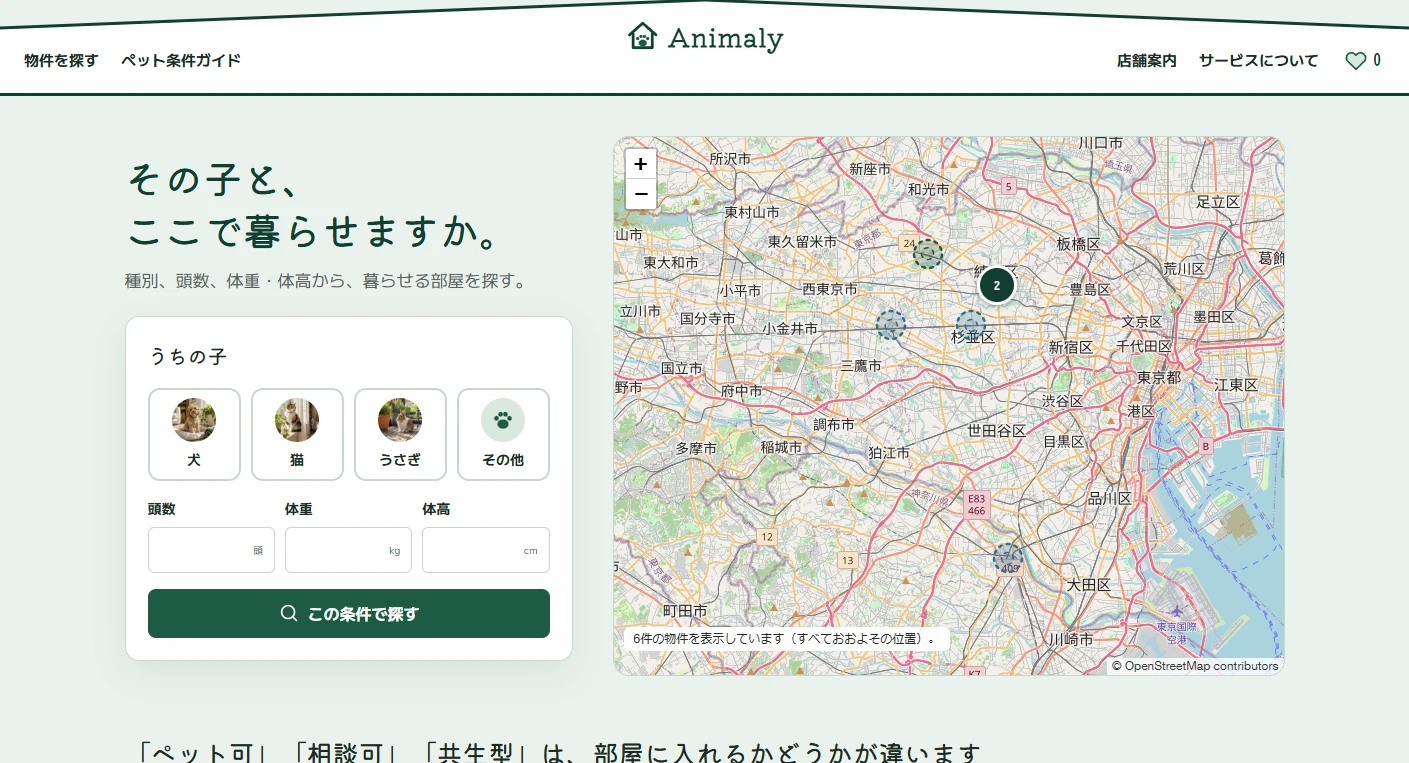Choose その他 as the pet type
This screenshot has height=763, width=1409.
click(503, 434)
